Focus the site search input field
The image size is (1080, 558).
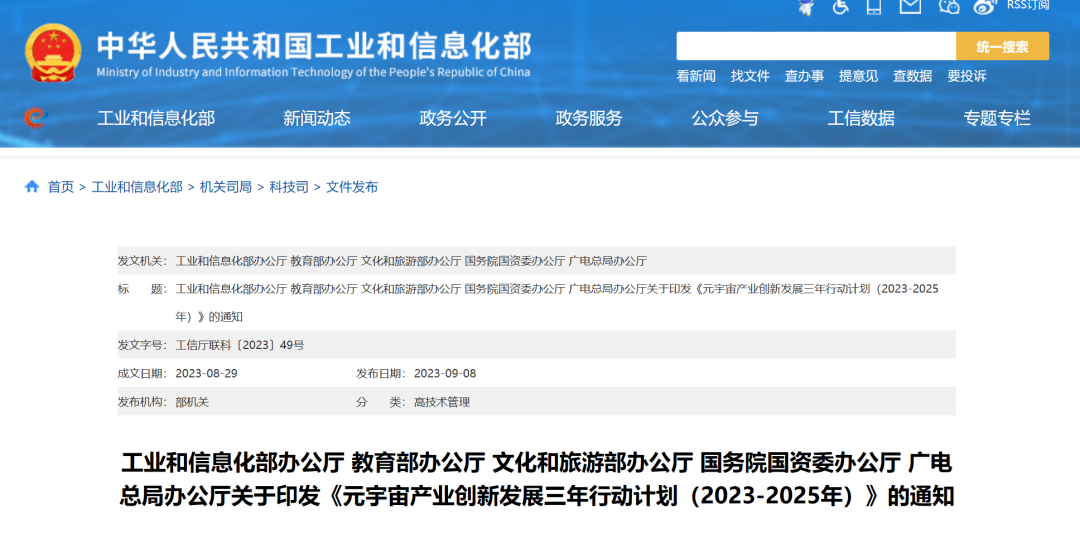816,46
